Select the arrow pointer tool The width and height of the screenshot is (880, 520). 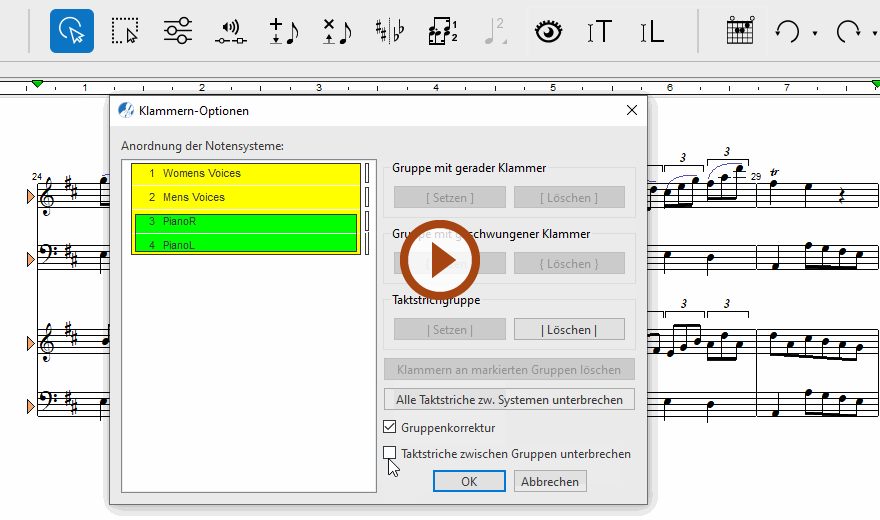72,31
